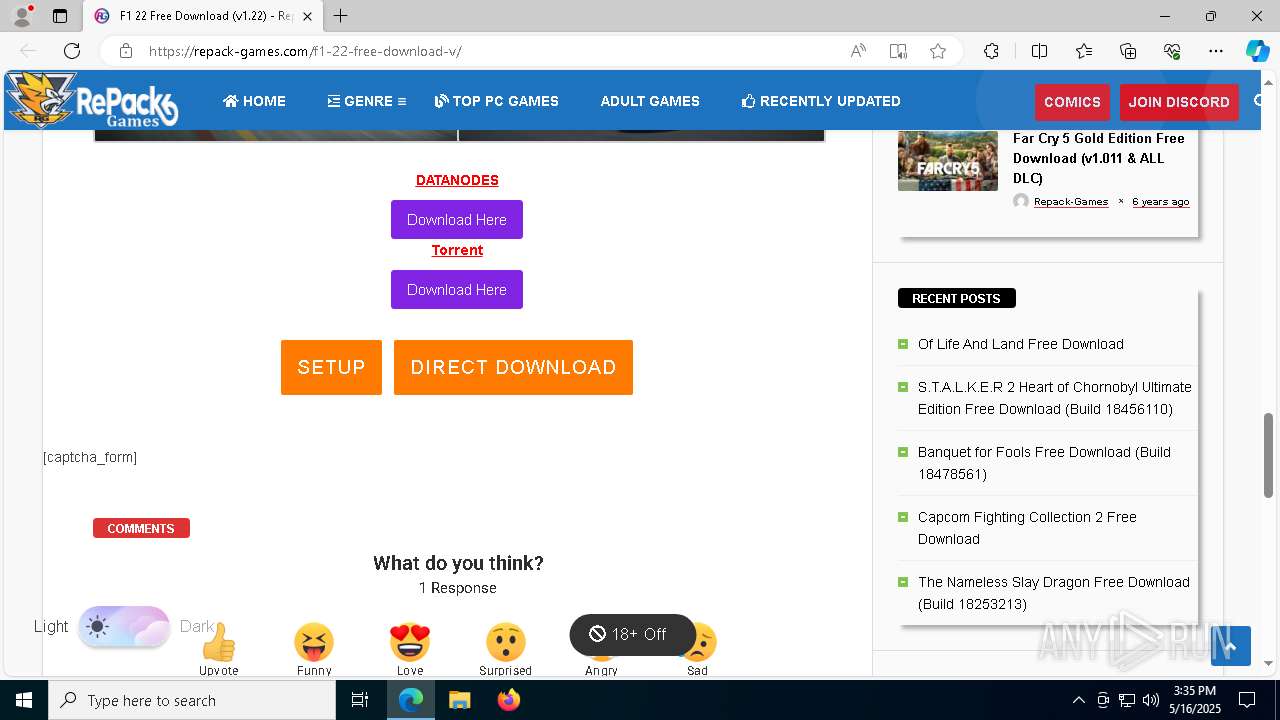Open File Explorer from taskbar

click(x=459, y=700)
